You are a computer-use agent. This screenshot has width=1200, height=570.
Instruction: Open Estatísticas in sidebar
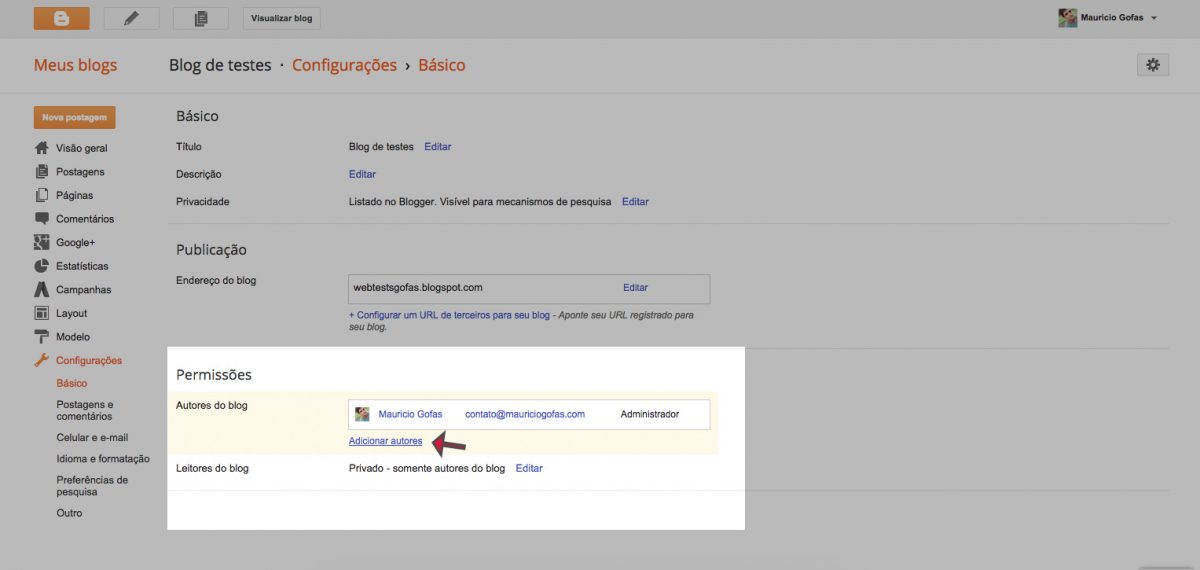(82, 266)
